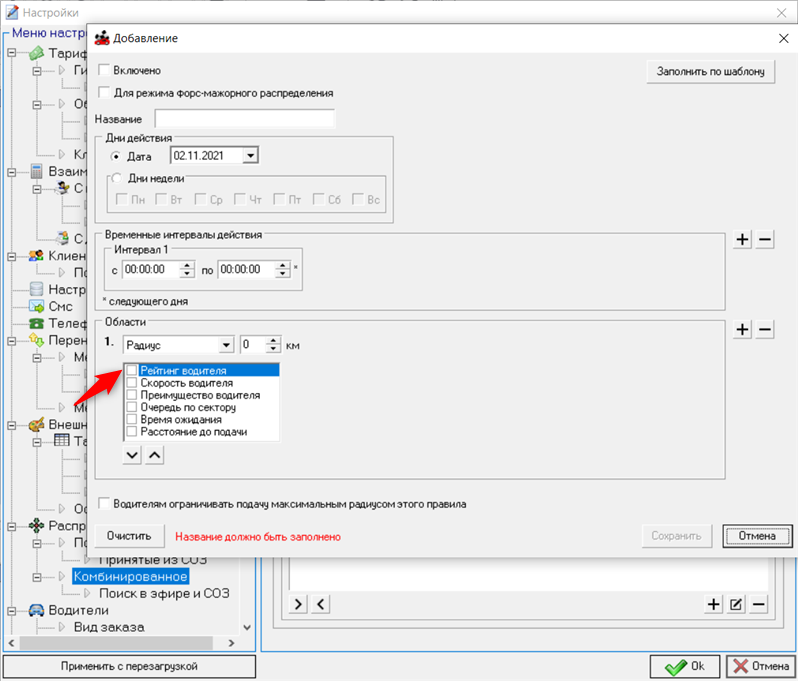Click the radius km value field
798x681 pixels.
pyautogui.click(x=253, y=345)
